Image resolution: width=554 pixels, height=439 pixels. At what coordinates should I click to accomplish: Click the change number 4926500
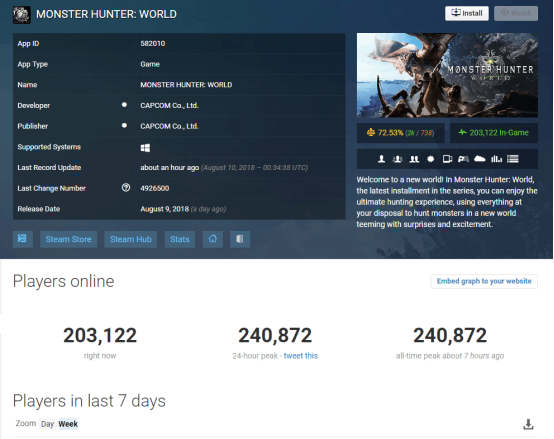tap(155, 188)
